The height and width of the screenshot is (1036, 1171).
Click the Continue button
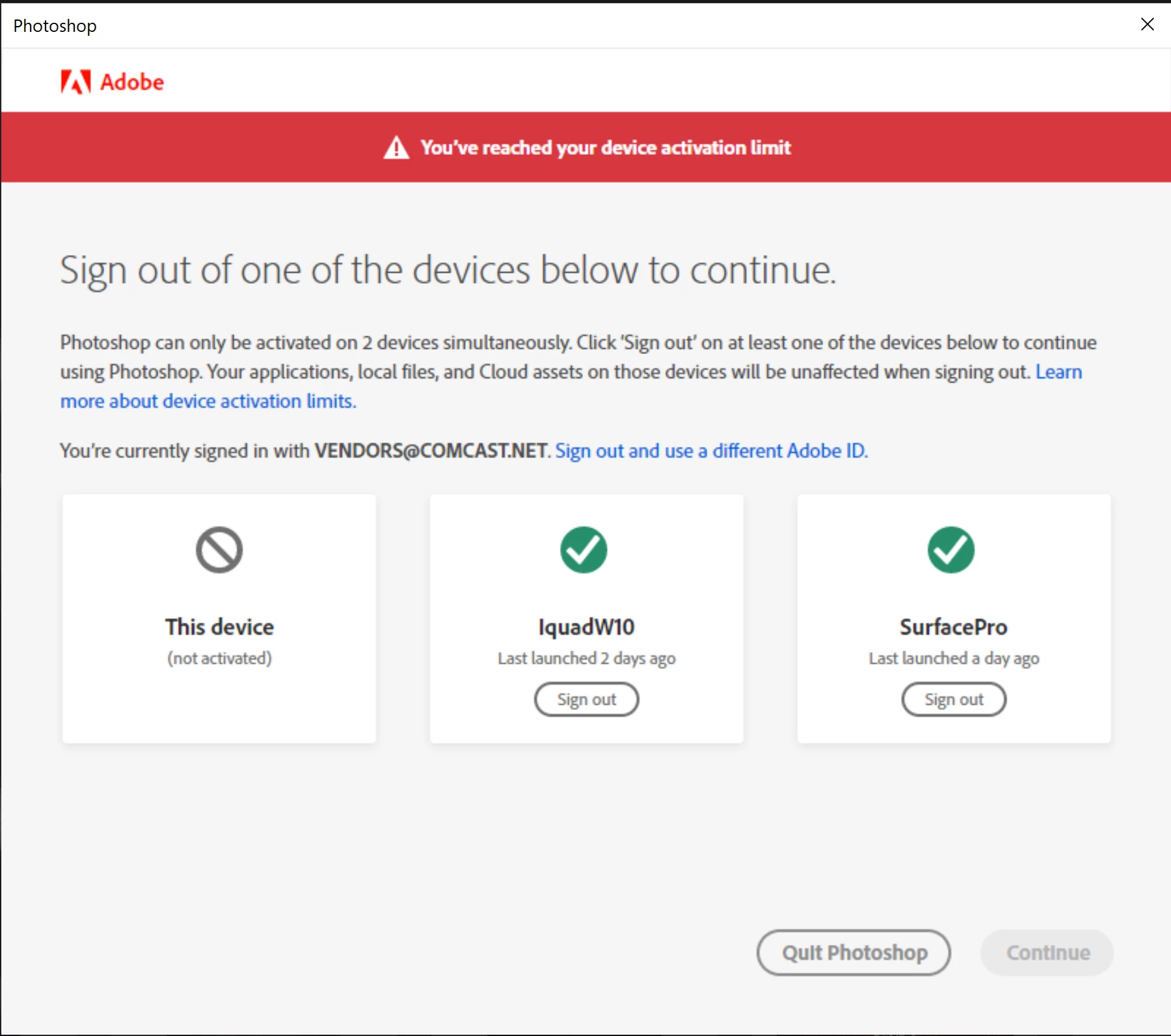coord(1047,953)
